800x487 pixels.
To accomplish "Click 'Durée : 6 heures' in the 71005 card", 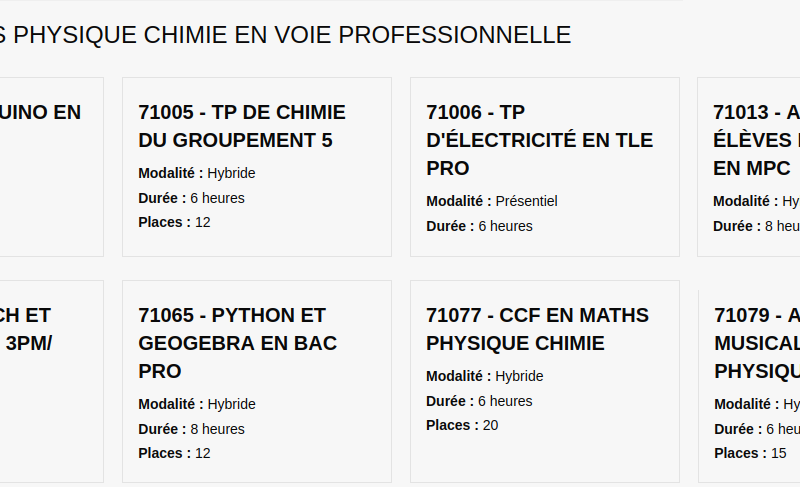I will pos(191,198).
